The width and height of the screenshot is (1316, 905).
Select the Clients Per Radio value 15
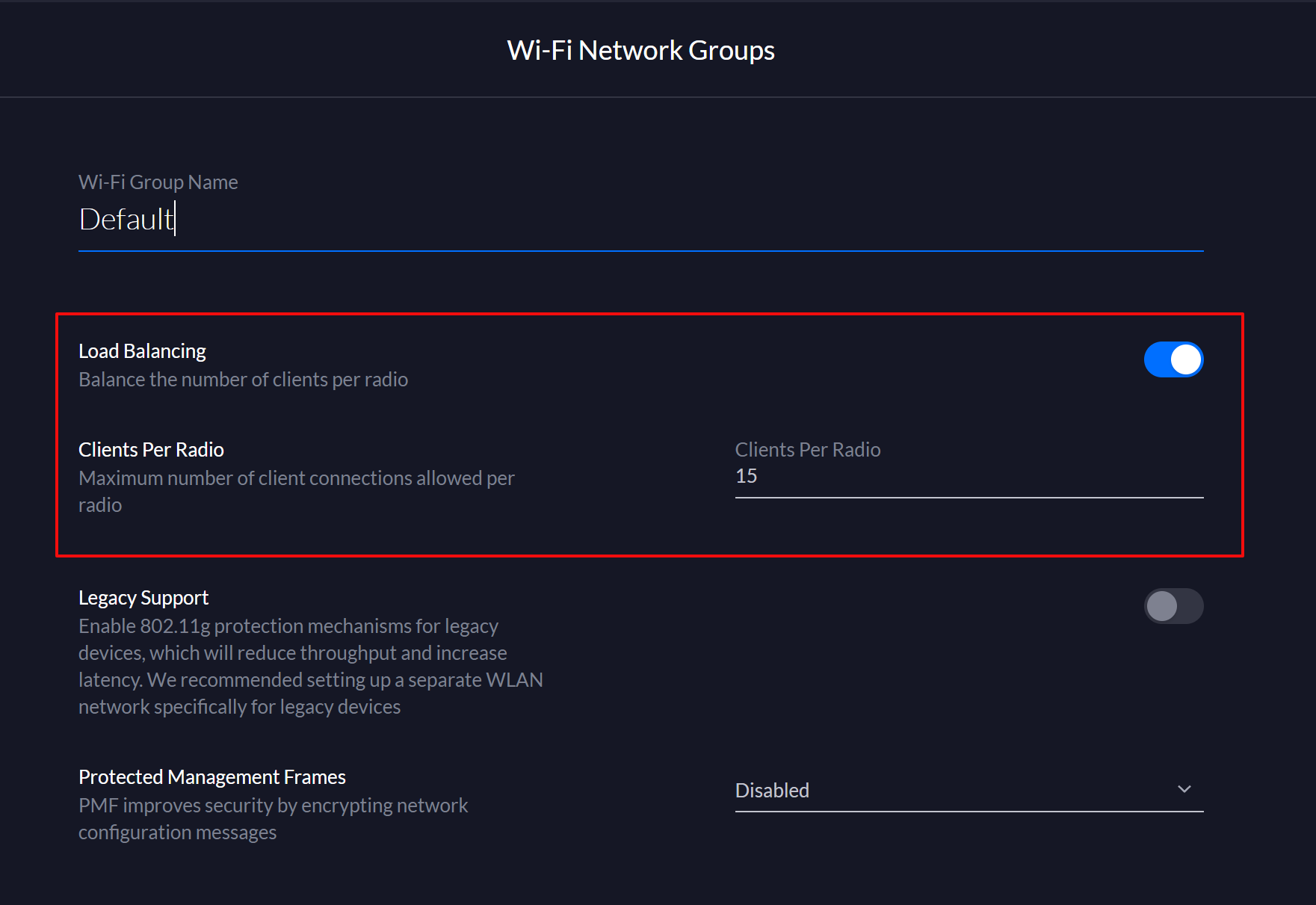746,475
